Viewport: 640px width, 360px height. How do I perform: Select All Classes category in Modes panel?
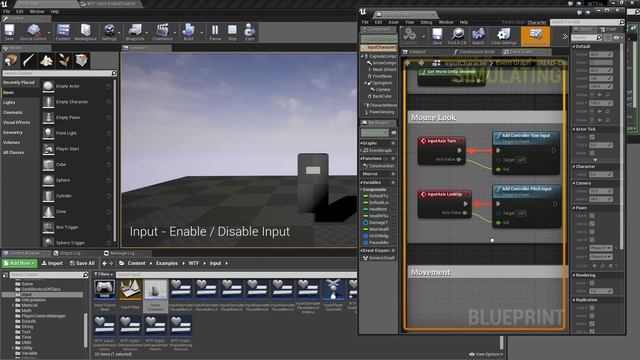click(14, 152)
